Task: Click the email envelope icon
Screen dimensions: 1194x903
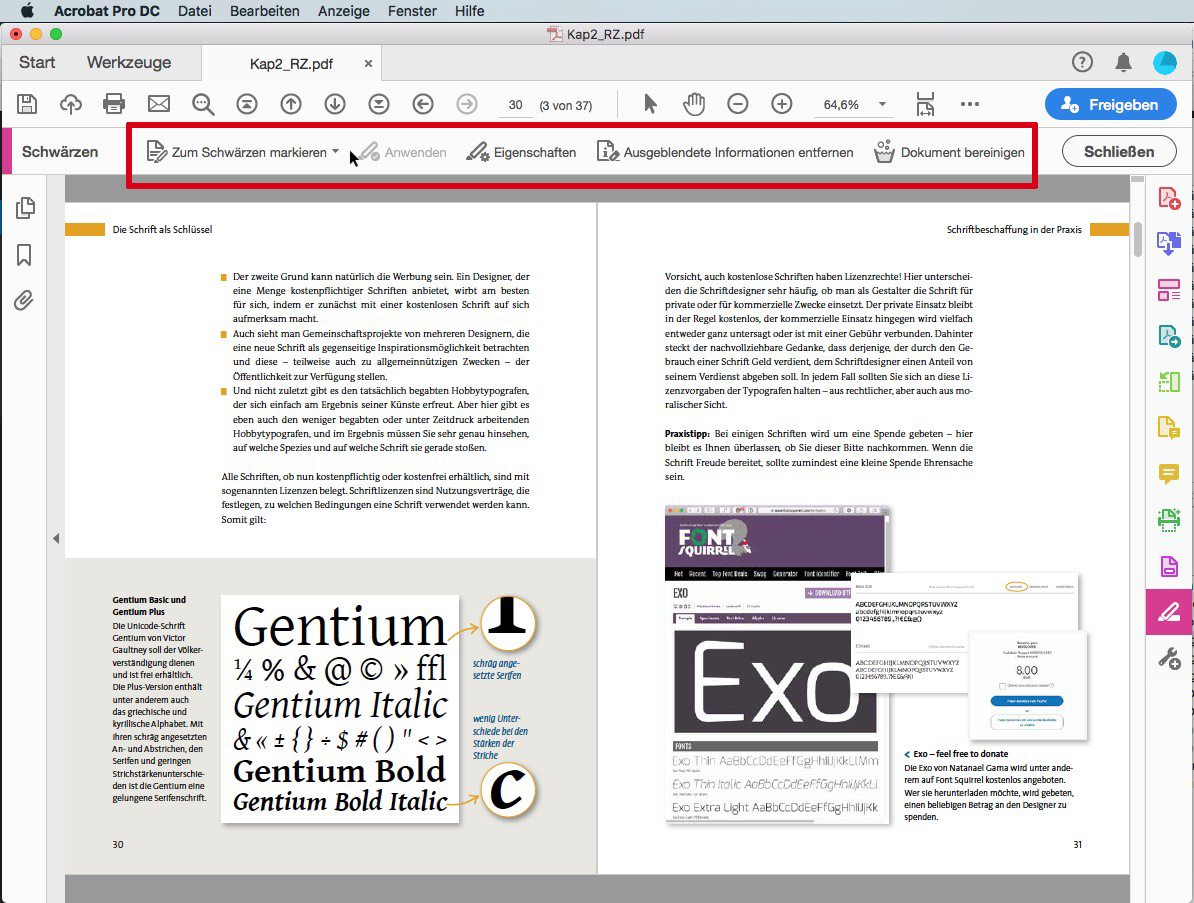Action: coord(158,104)
